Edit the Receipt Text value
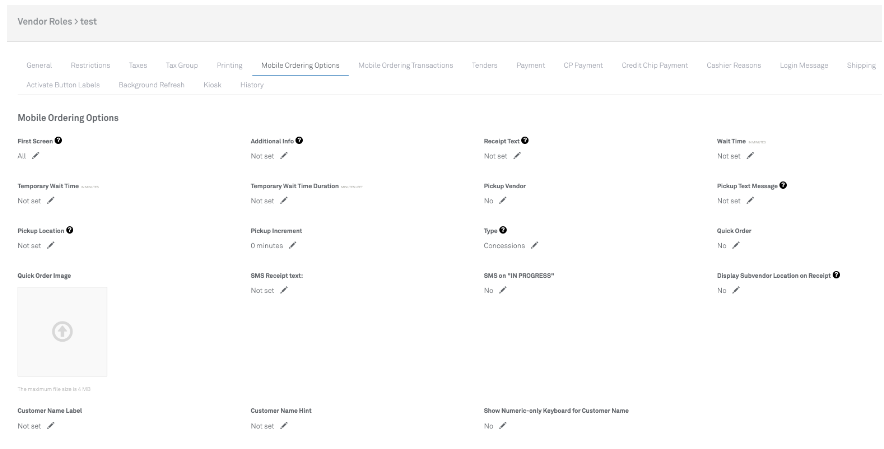The image size is (884, 449). (x=517, y=156)
